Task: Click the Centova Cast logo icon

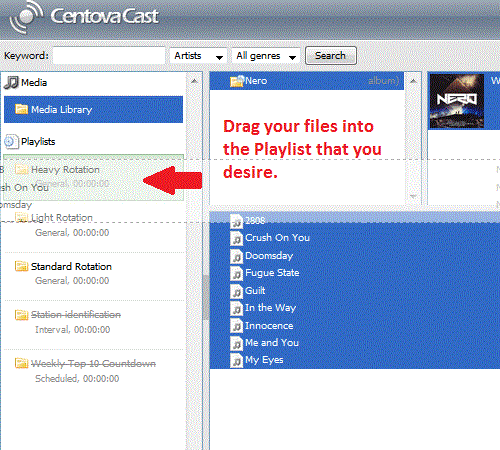Action: pos(26,16)
